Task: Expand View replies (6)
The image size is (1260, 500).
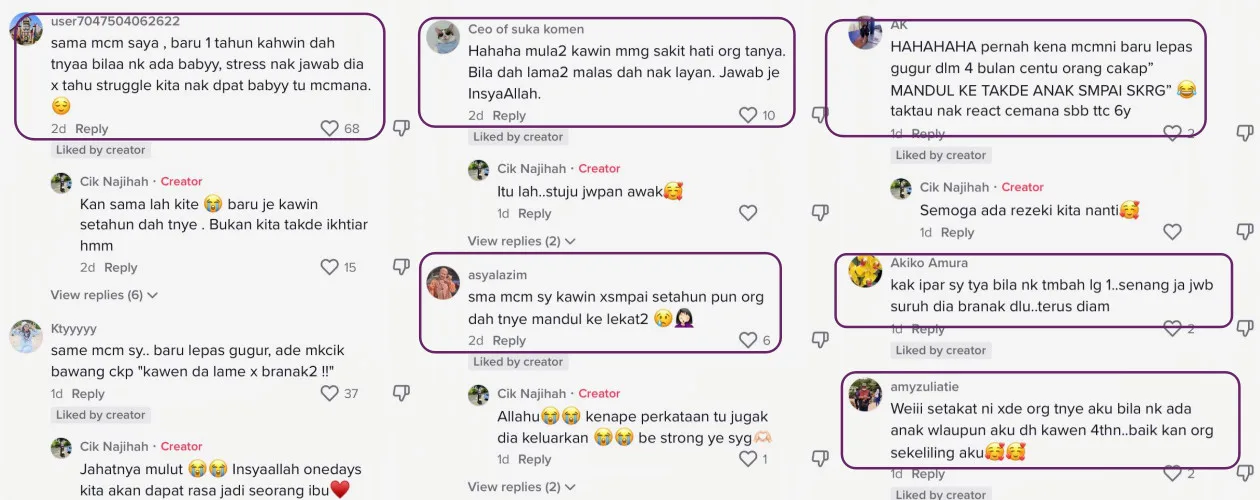Action: pyautogui.click(x=105, y=295)
